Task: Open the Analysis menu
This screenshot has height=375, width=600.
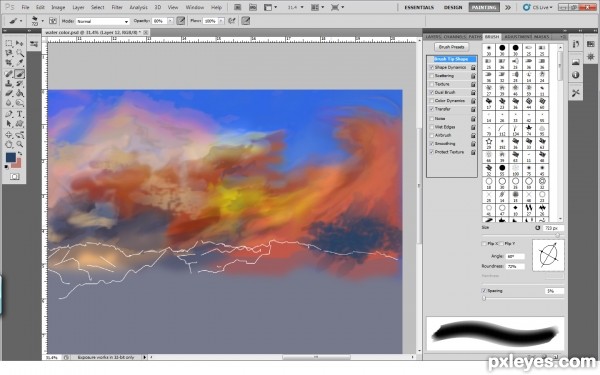Action: (139, 7)
